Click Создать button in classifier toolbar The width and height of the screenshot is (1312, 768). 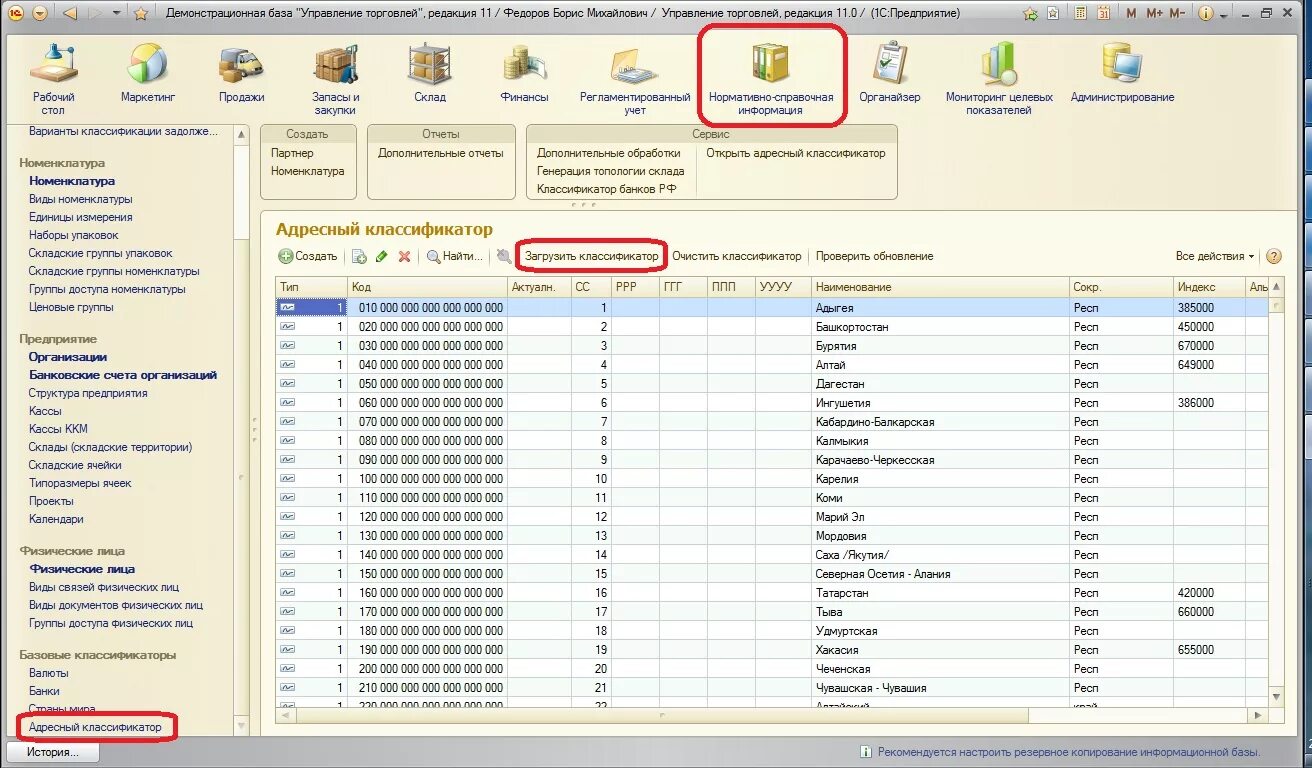coord(308,256)
